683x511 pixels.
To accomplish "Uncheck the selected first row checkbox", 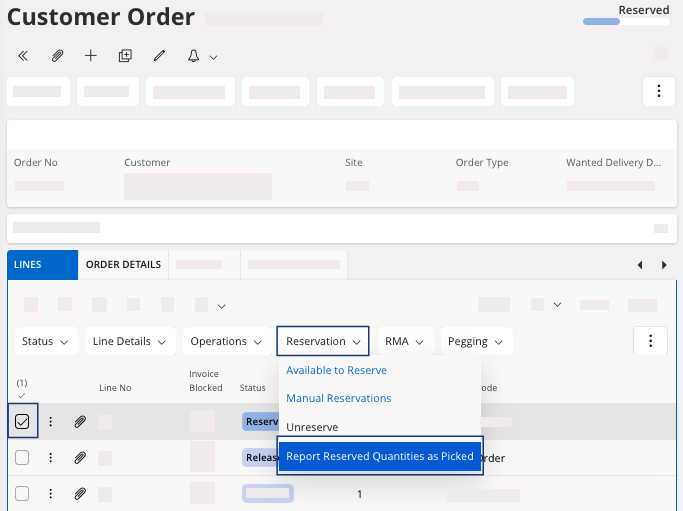I will (22, 422).
